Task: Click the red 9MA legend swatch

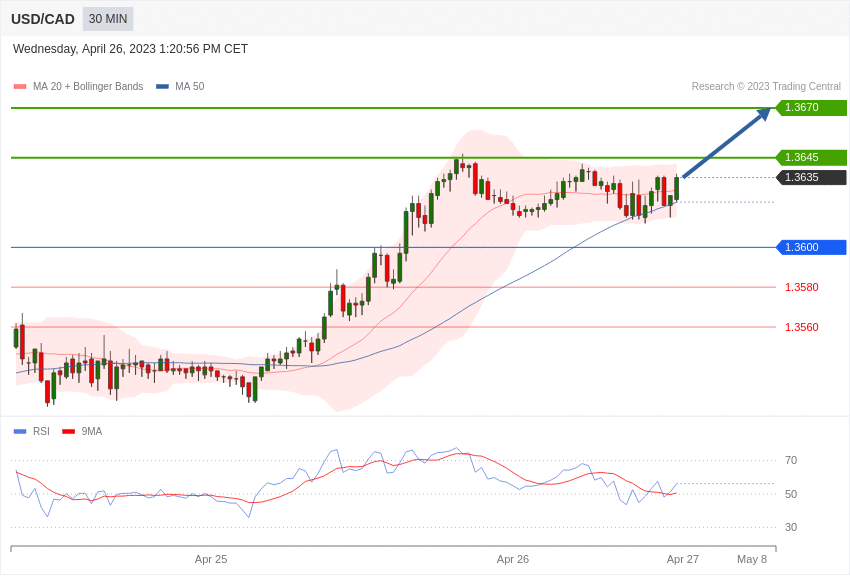Action: 68,431
